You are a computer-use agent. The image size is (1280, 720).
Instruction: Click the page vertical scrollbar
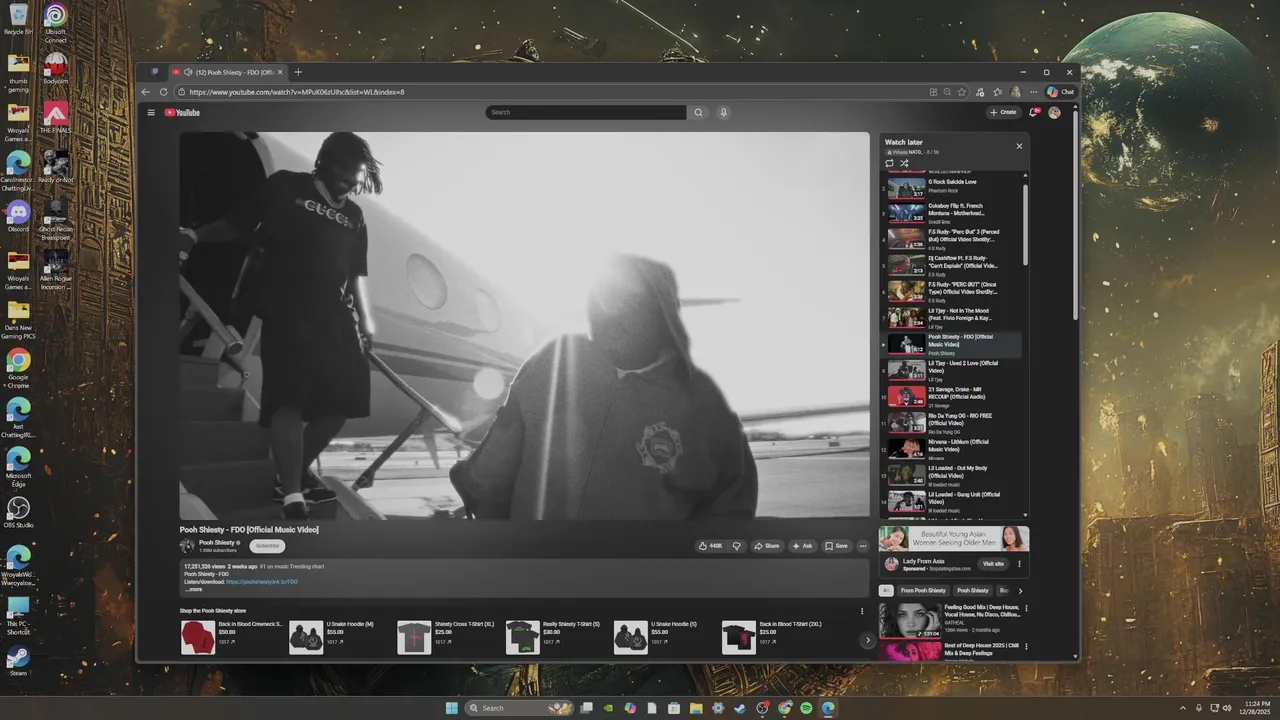click(1075, 215)
